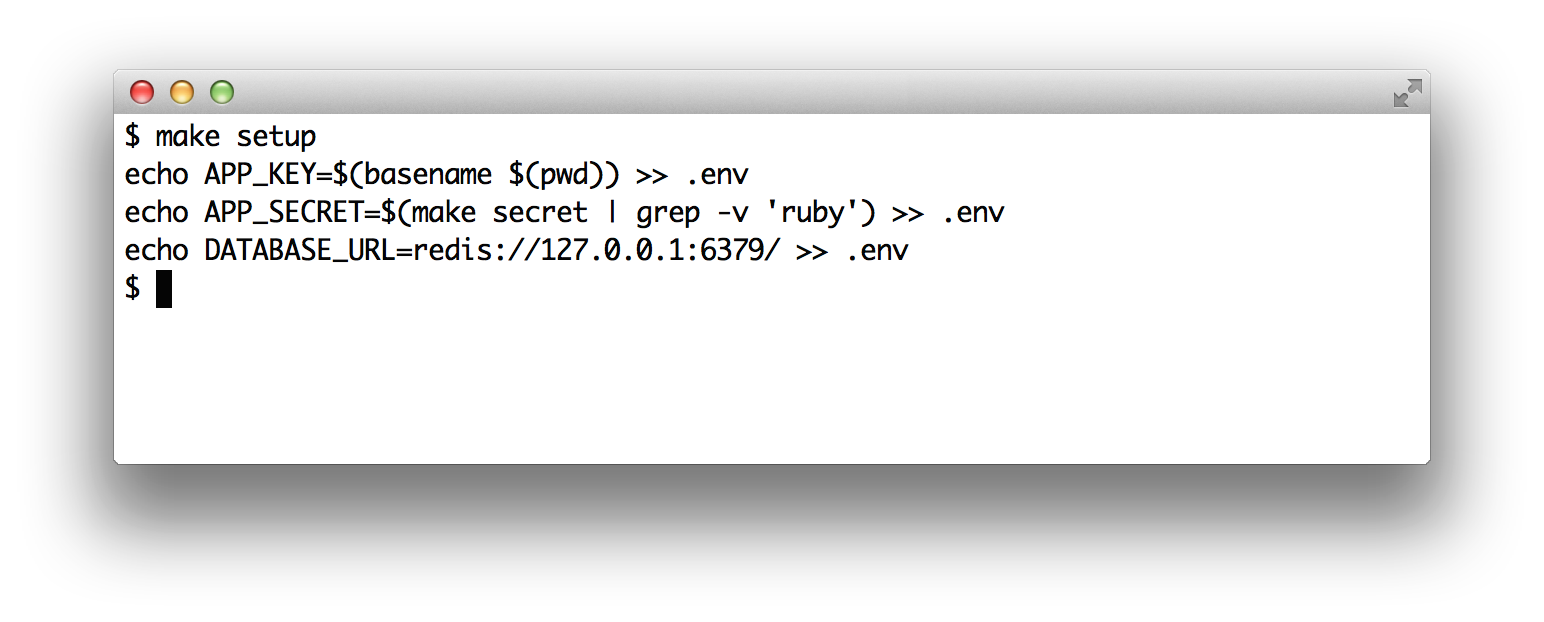Screen dimensions: 1544x622
Task: Click the red close window button
Action: click(142, 93)
